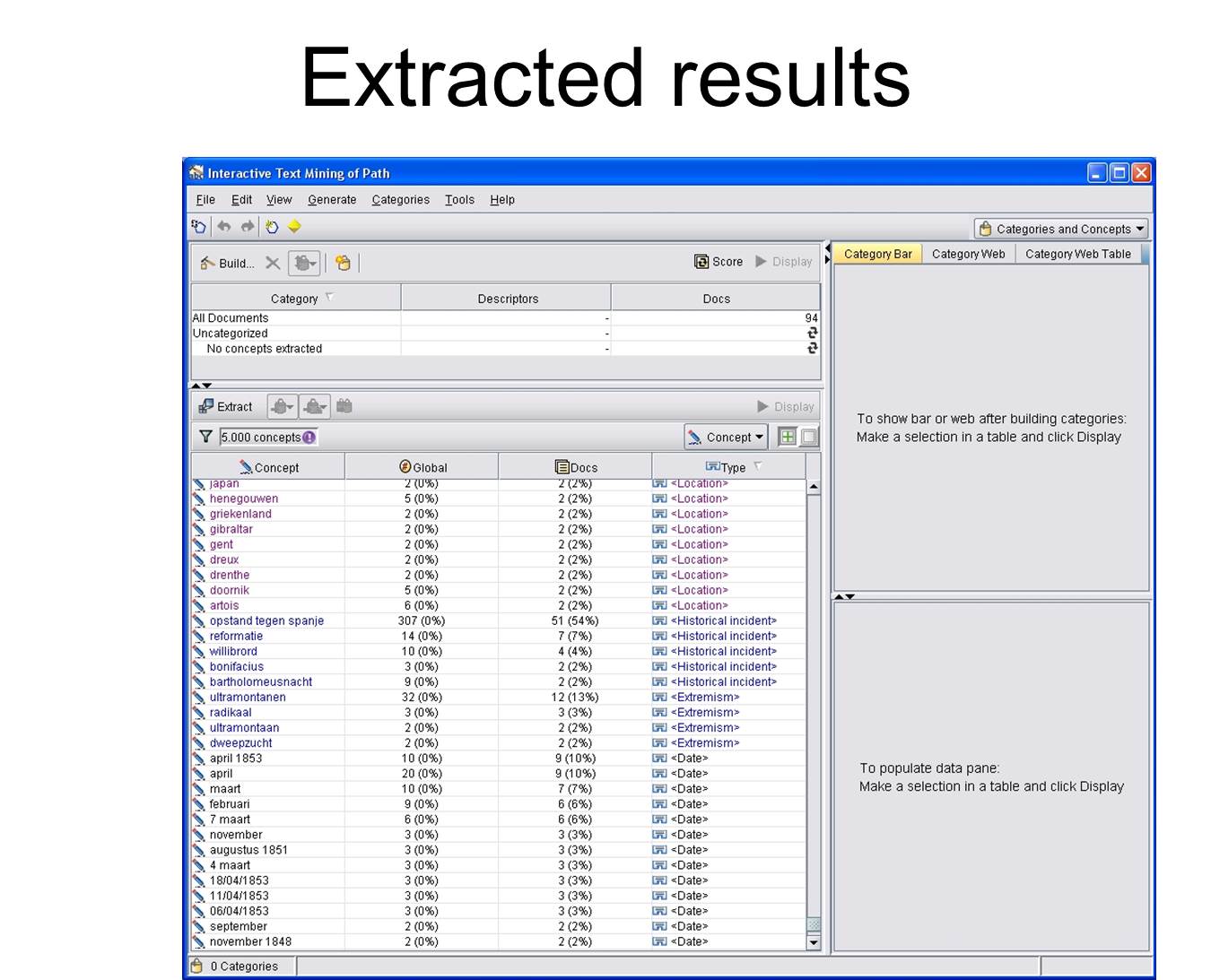The image size is (1211, 980).
Task: Click the Docs column header in concept table
Action: (575, 467)
